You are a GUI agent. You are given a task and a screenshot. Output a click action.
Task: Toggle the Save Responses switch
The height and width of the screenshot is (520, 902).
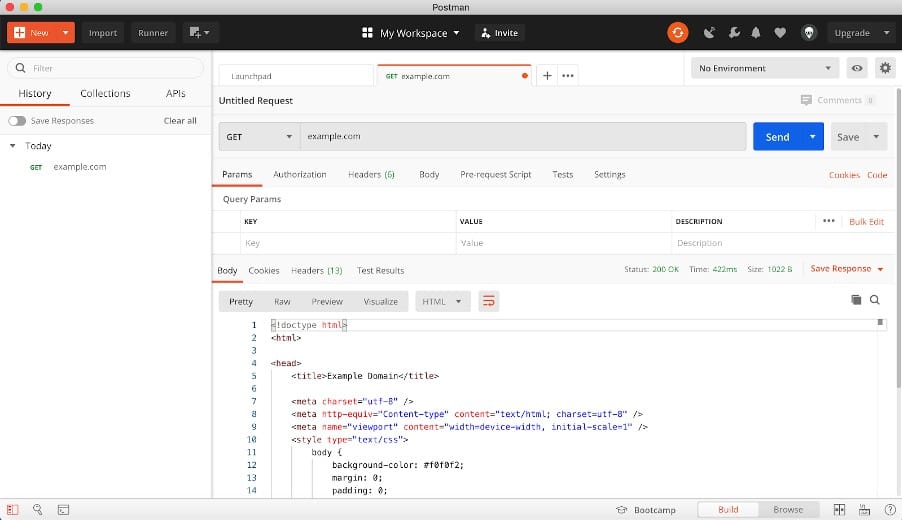17,121
